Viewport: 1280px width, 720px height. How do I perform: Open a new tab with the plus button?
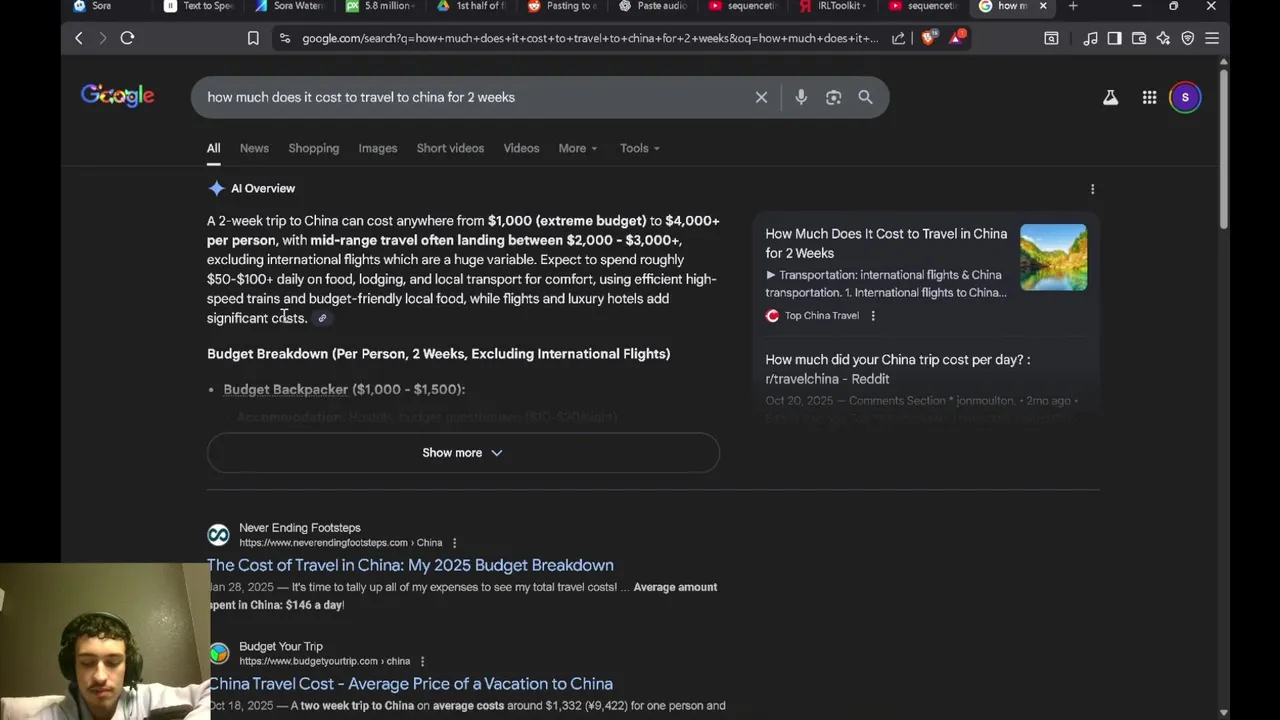1073,6
